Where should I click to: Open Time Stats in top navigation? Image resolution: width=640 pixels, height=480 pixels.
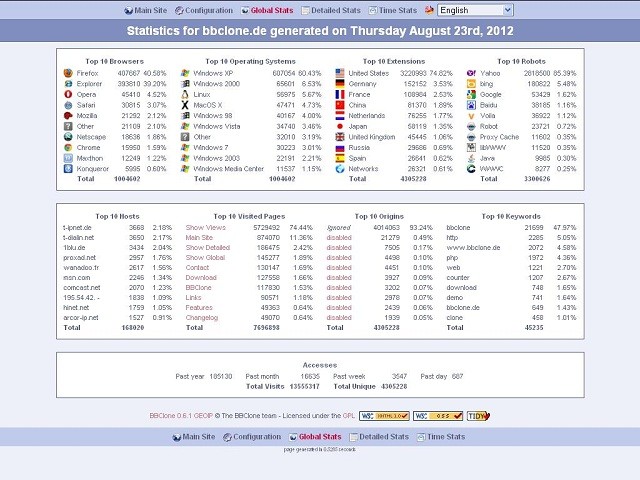[x=393, y=11]
